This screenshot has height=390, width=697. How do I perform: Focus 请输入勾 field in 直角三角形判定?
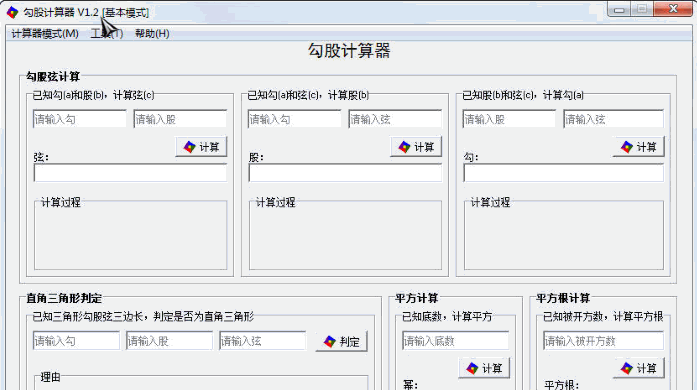point(76,341)
